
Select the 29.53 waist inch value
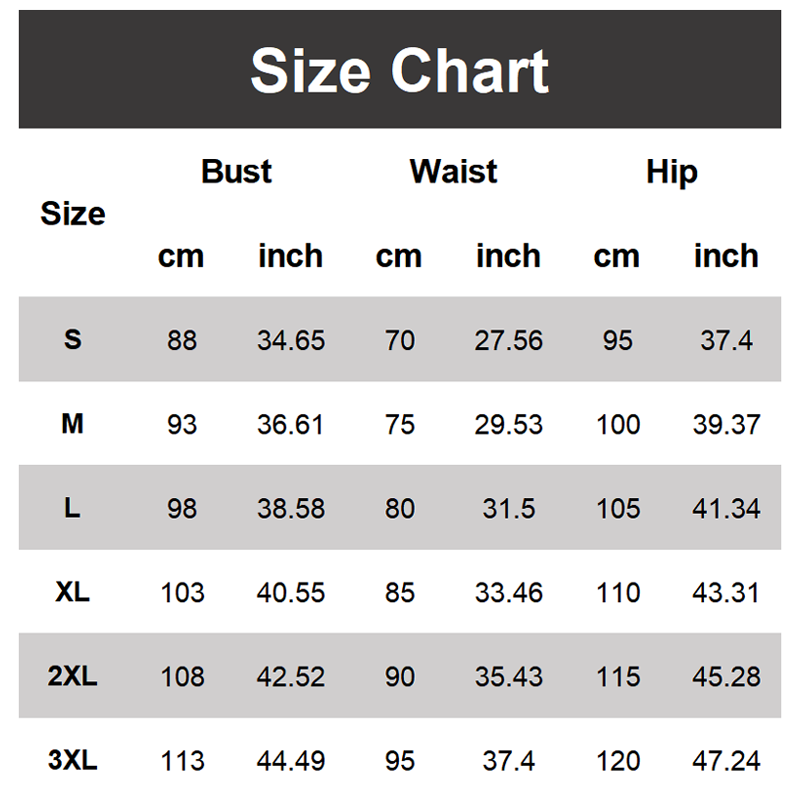pyautogui.click(x=508, y=424)
